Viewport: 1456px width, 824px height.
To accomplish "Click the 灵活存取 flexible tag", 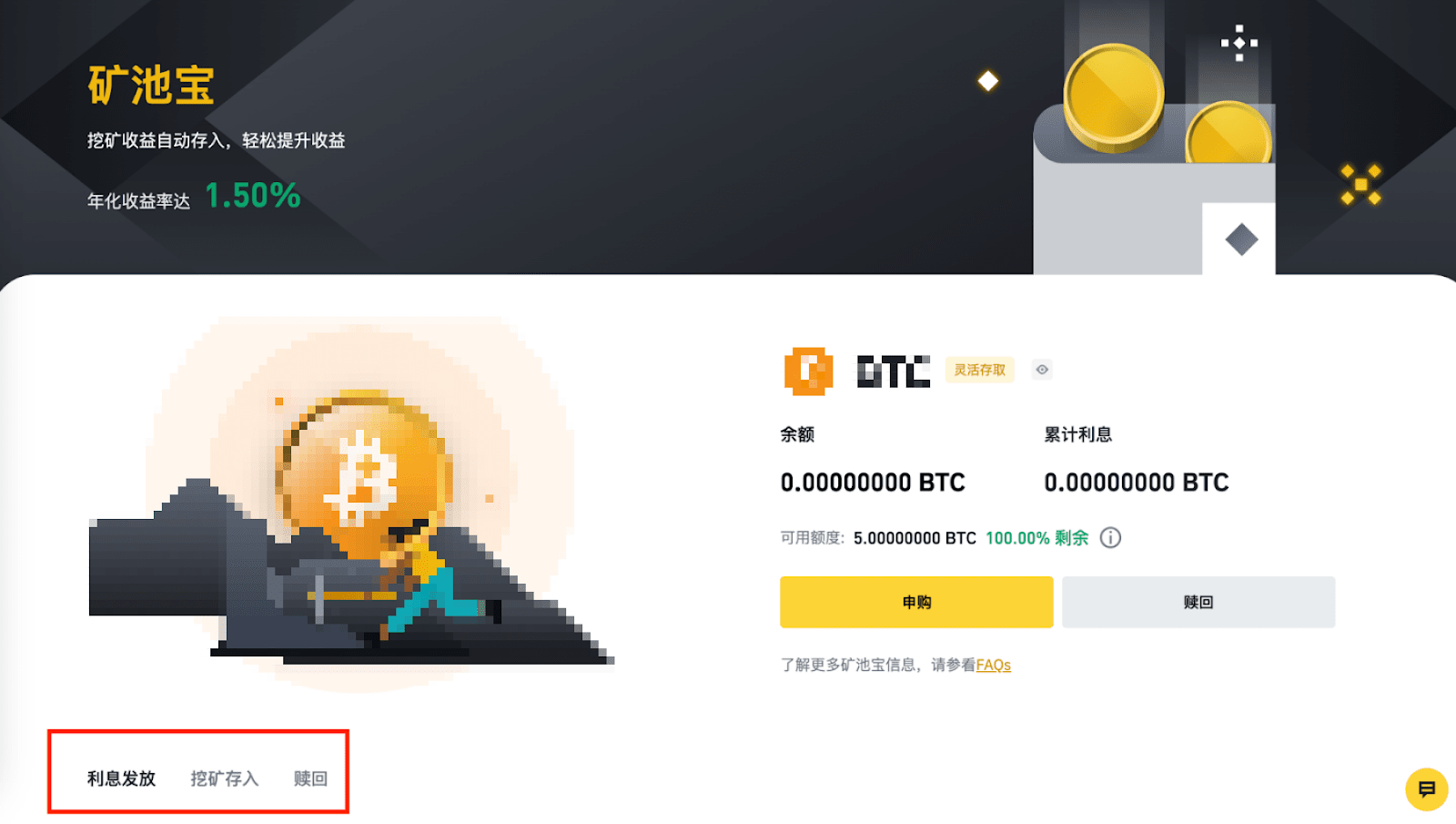I will (980, 370).
